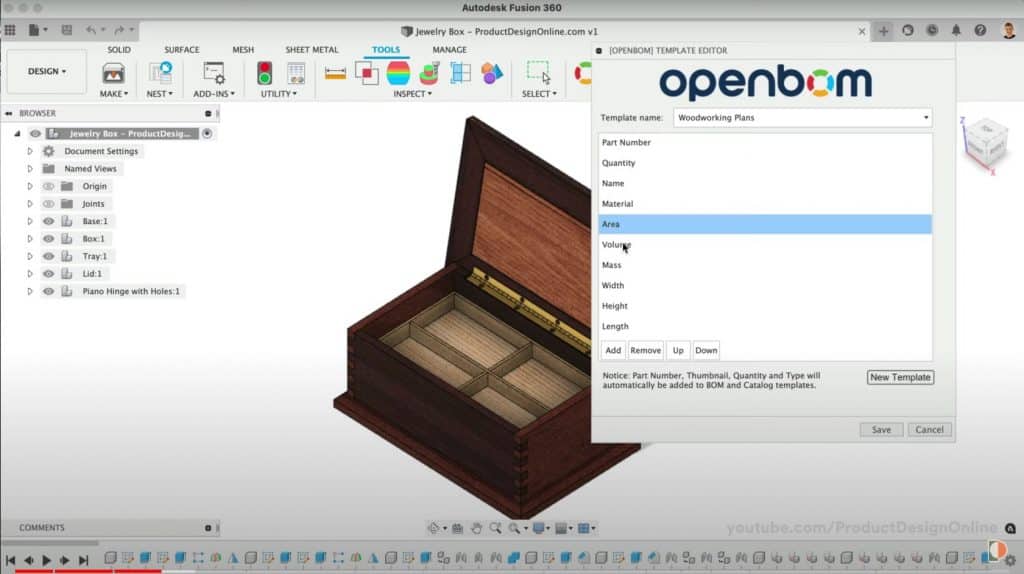The width and height of the screenshot is (1024, 574).
Task: Open Scripts and Add-Ins icon
Action: click(214, 73)
